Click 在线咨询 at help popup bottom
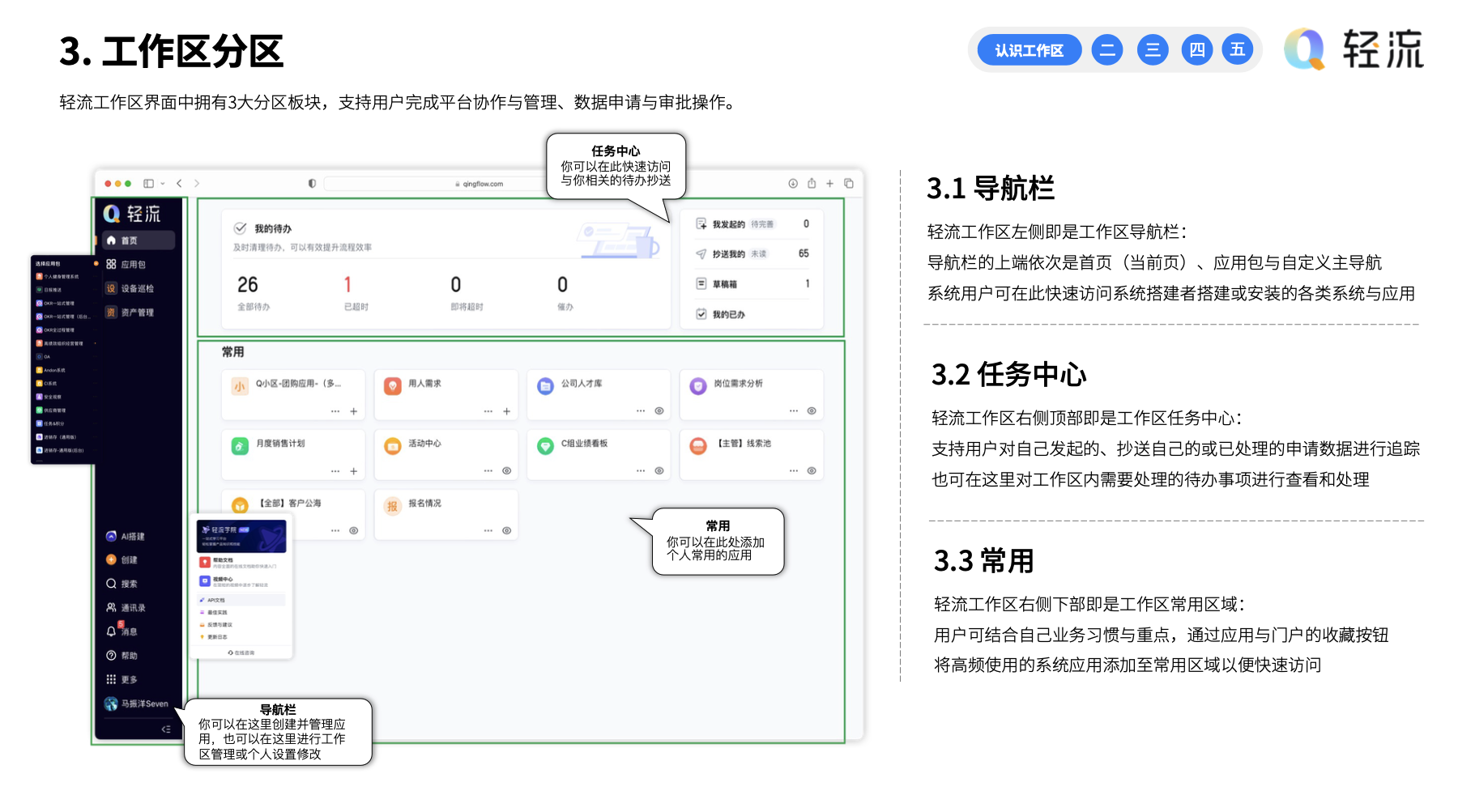This screenshot has height=812, width=1458. [241, 653]
